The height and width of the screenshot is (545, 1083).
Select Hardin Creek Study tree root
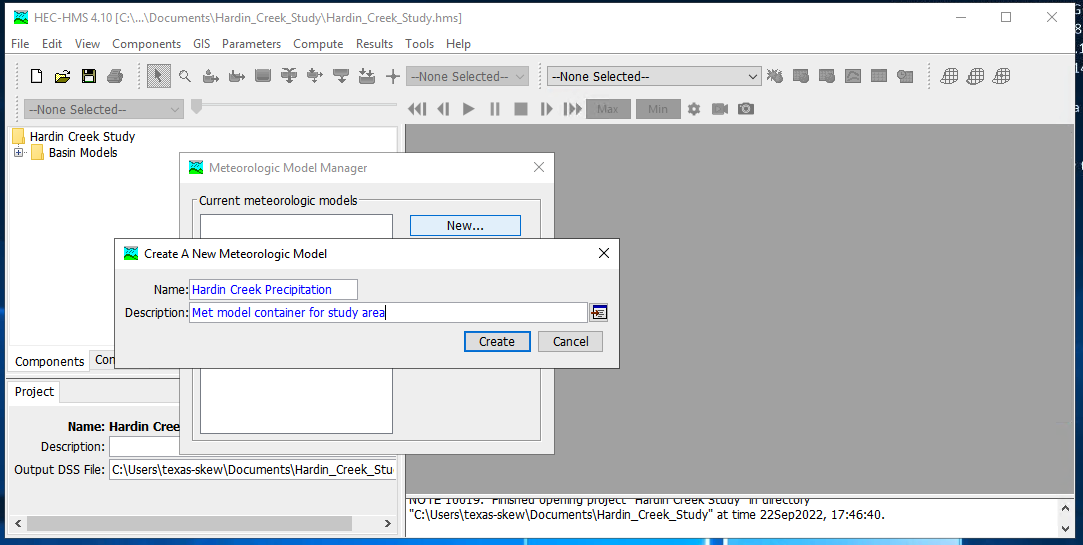tap(82, 137)
